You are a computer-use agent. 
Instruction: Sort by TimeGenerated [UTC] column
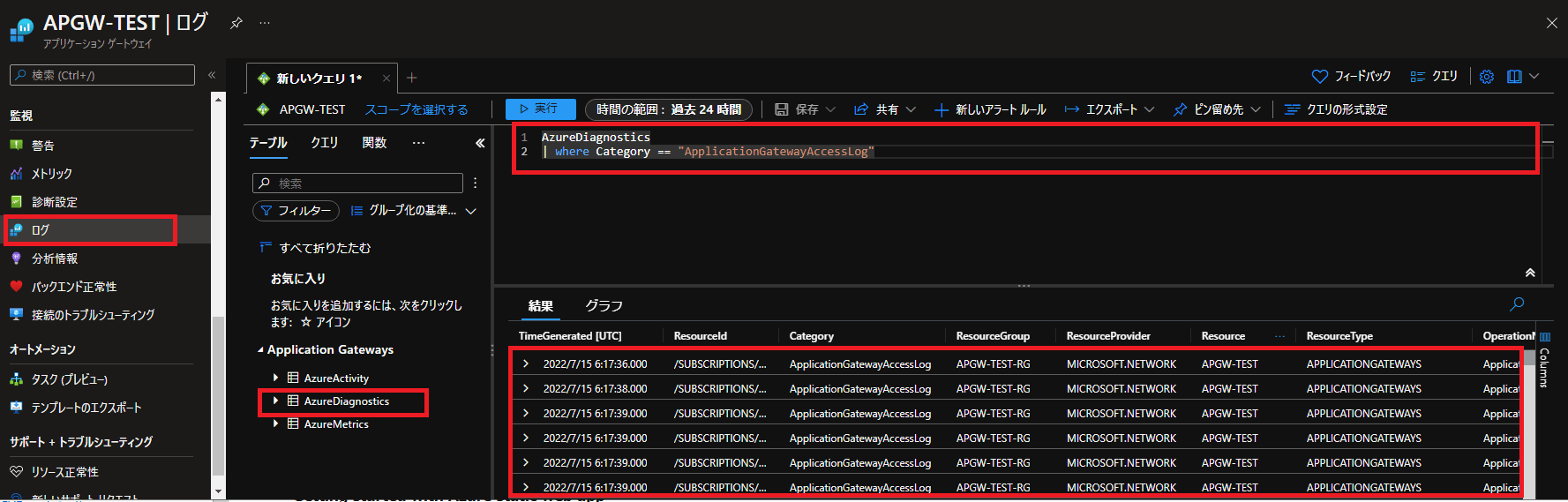570,336
